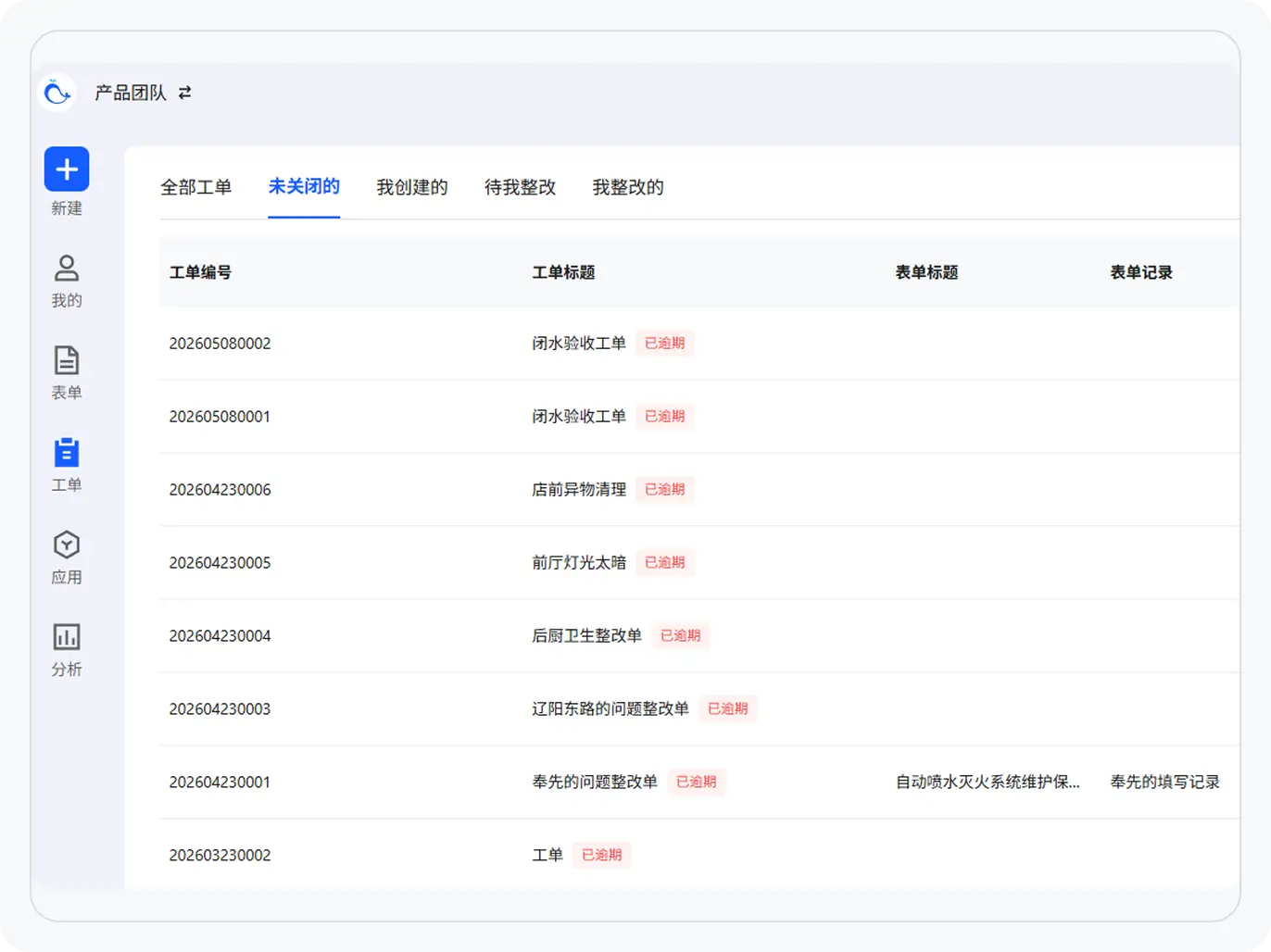Screen dimensions: 1271x952
Task: Click 已逾期 tag beside 后厨卫生整改单
Action: 681,636
